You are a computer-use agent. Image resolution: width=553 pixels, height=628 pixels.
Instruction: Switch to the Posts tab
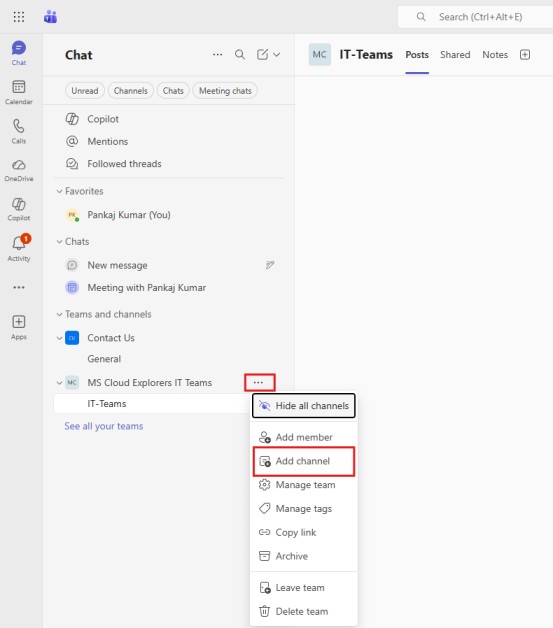tap(417, 55)
